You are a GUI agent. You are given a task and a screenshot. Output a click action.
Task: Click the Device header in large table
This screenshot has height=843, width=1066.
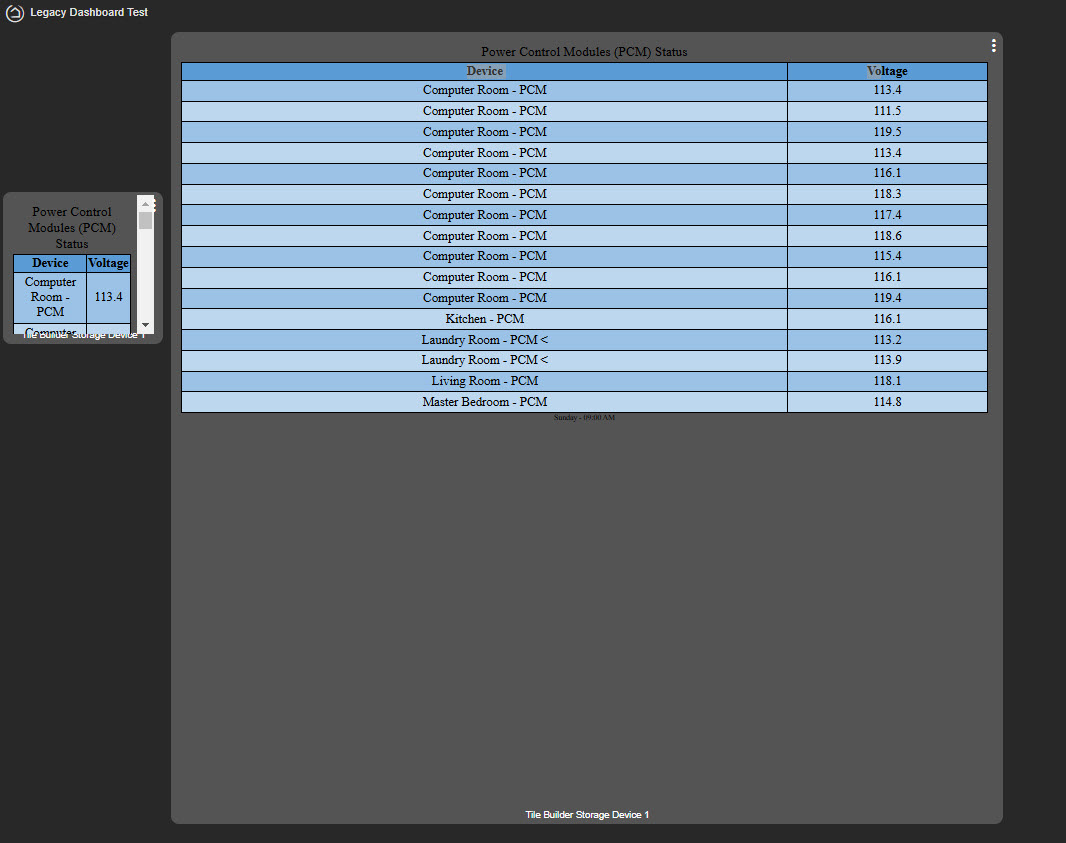[484, 71]
